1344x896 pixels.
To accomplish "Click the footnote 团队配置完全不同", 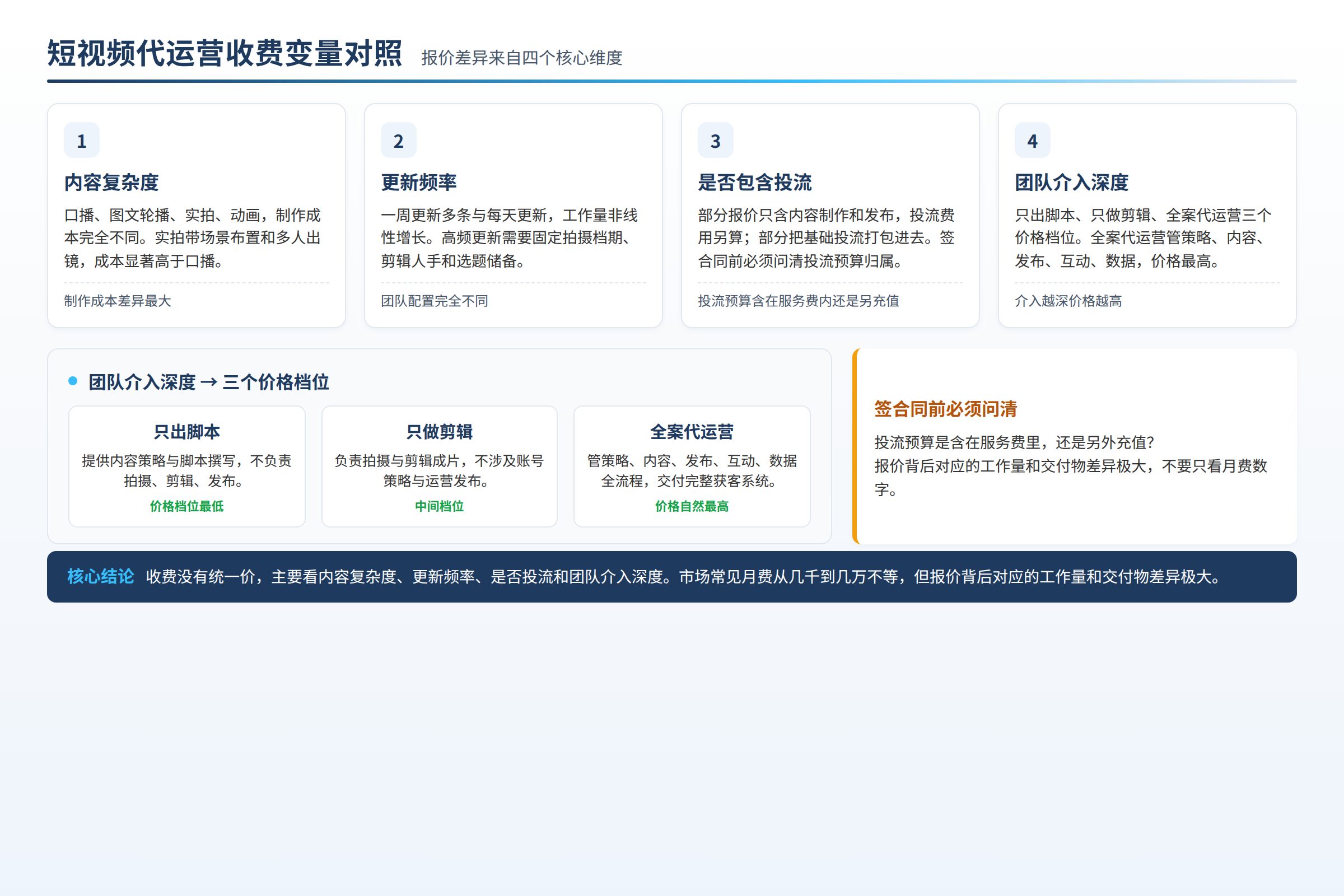I will 435,301.
